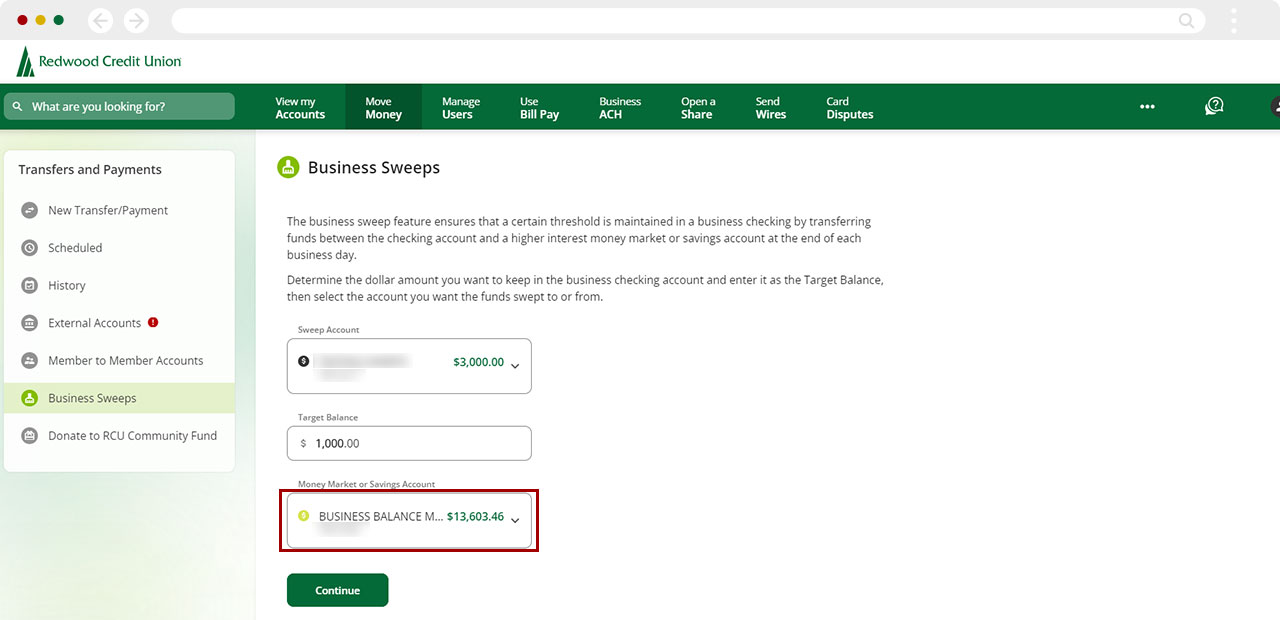
Task: Go to Scheduled transfers
Action: tap(75, 248)
